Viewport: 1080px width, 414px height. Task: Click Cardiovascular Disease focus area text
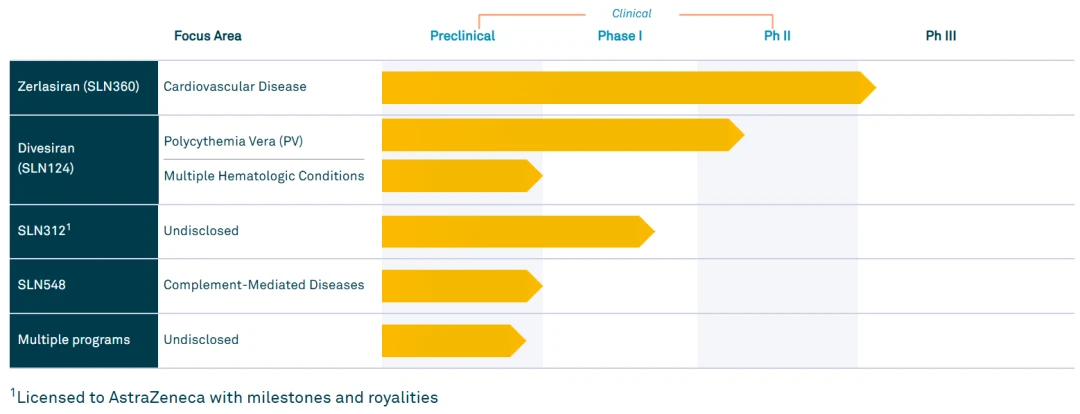click(x=235, y=87)
